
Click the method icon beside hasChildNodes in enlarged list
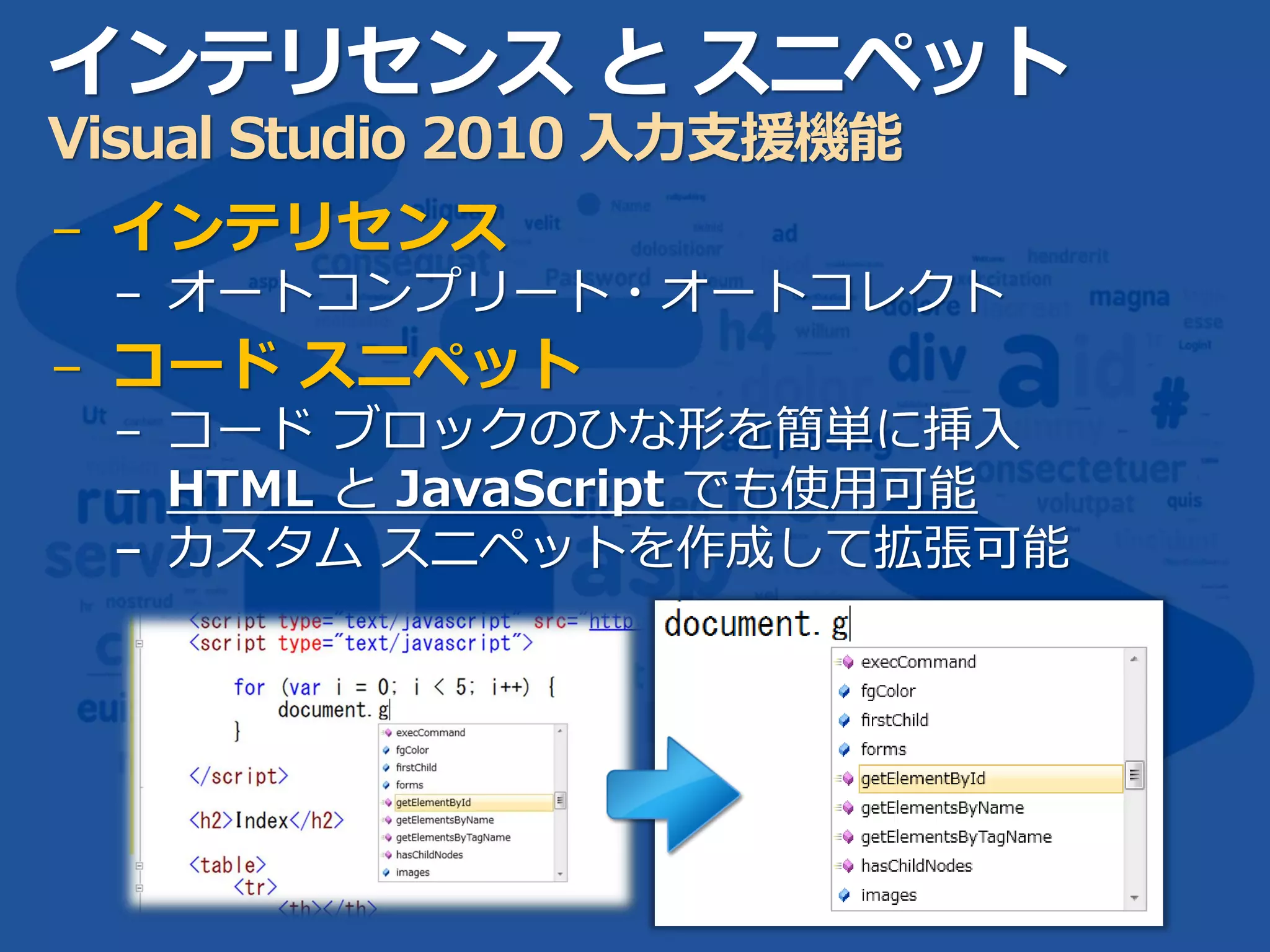[845, 866]
